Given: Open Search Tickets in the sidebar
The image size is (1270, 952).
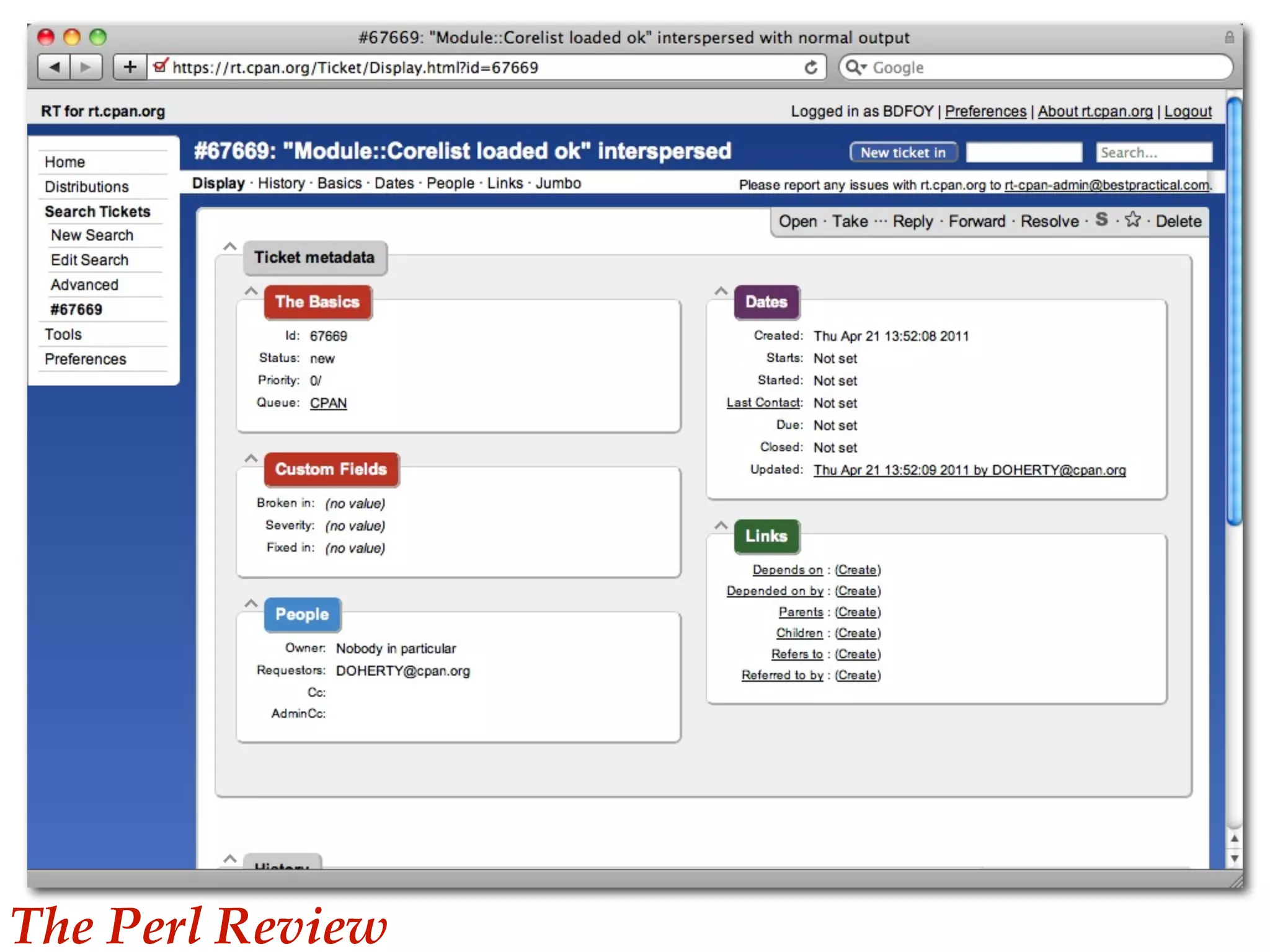Looking at the screenshot, I should pyautogui.click(x=97, y=211).
